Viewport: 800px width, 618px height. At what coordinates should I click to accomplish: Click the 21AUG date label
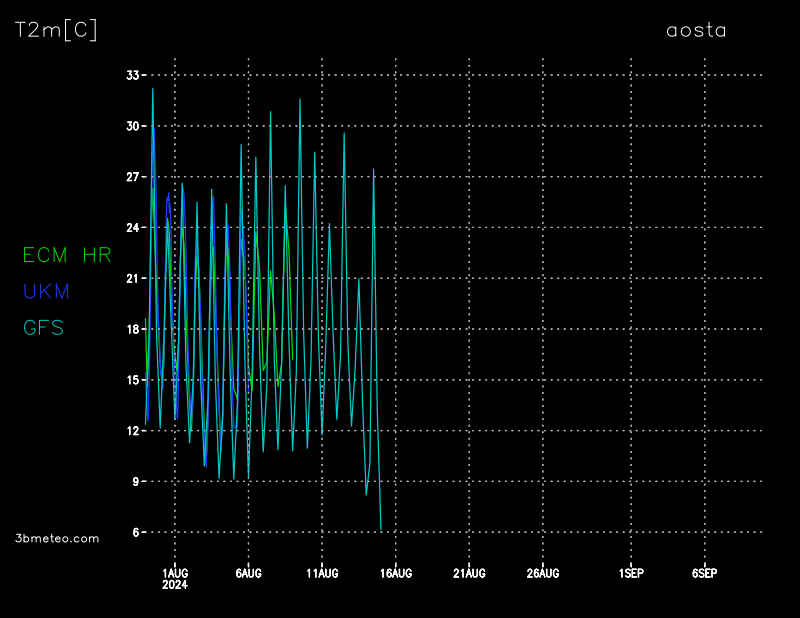(x=469, y=573)
